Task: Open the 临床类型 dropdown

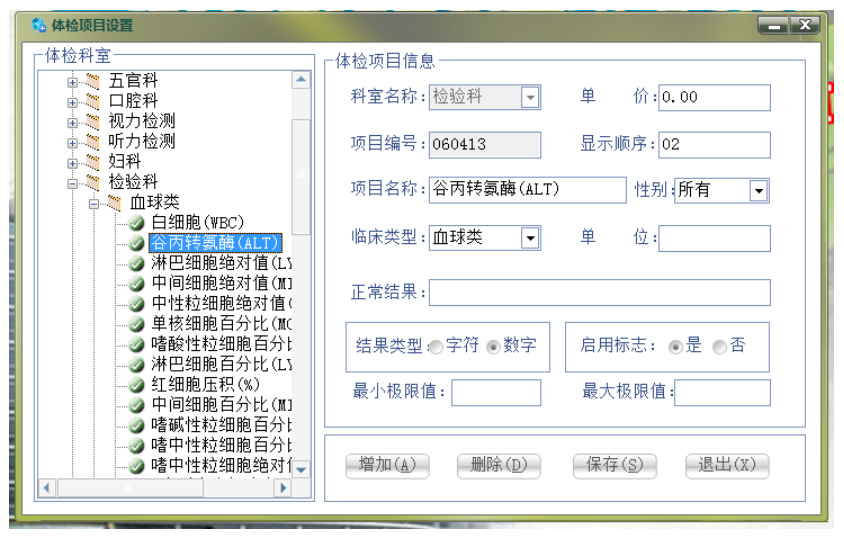Action: (530, 238)
